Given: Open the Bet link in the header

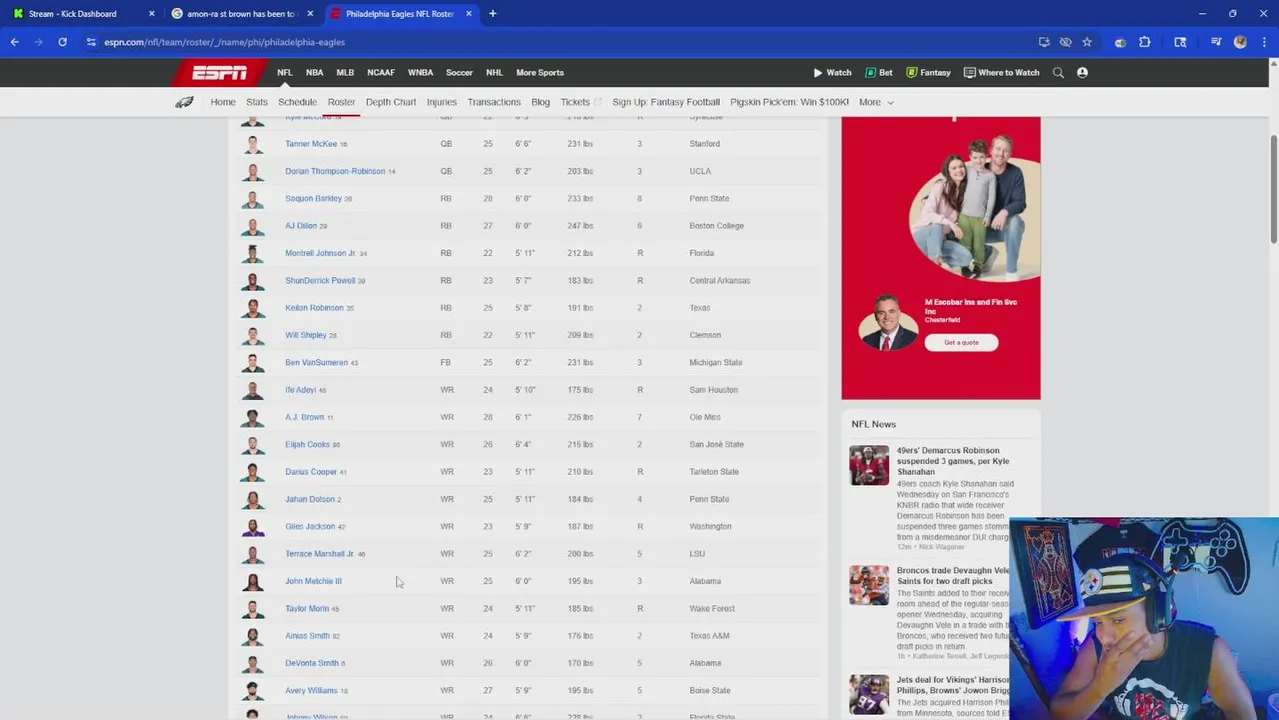Looking at the screenshot, I should [x=879, y=72].
